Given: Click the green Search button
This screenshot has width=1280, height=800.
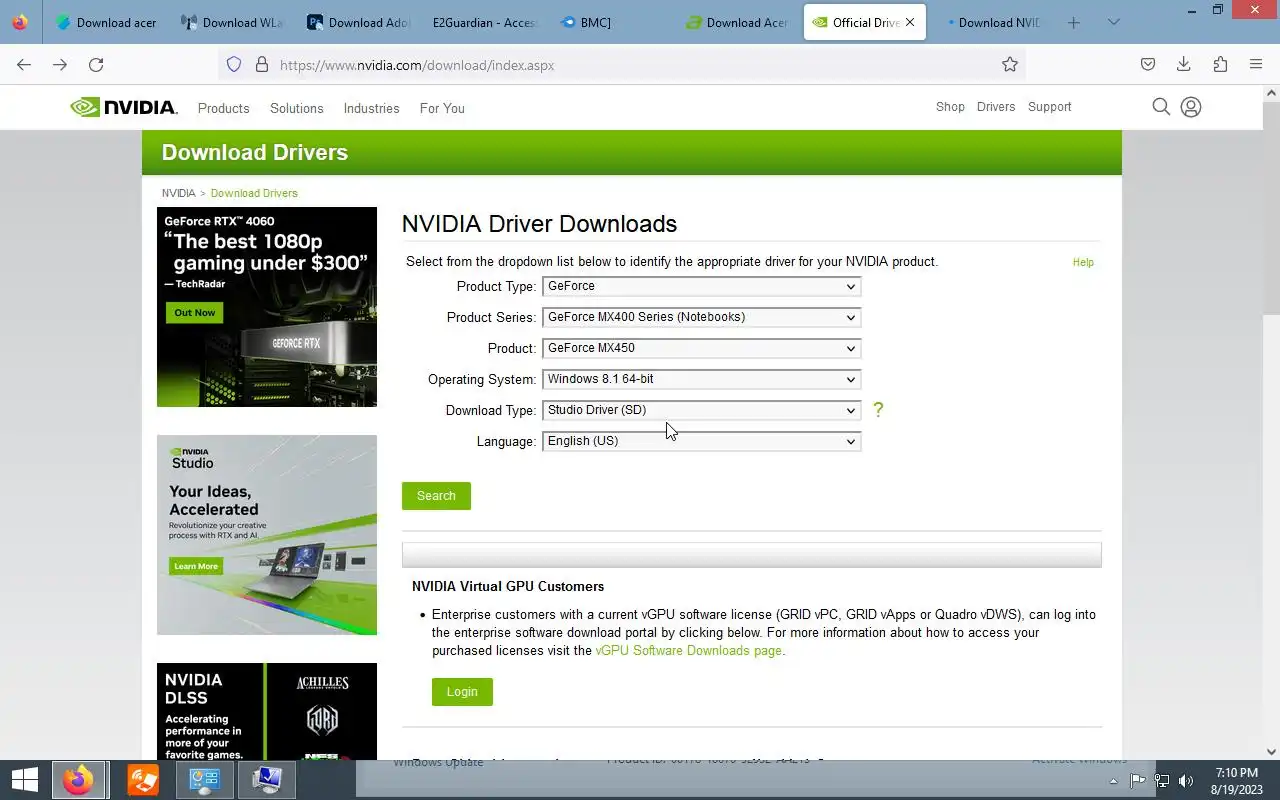Looking at the screenshot, I should point(436,496).
